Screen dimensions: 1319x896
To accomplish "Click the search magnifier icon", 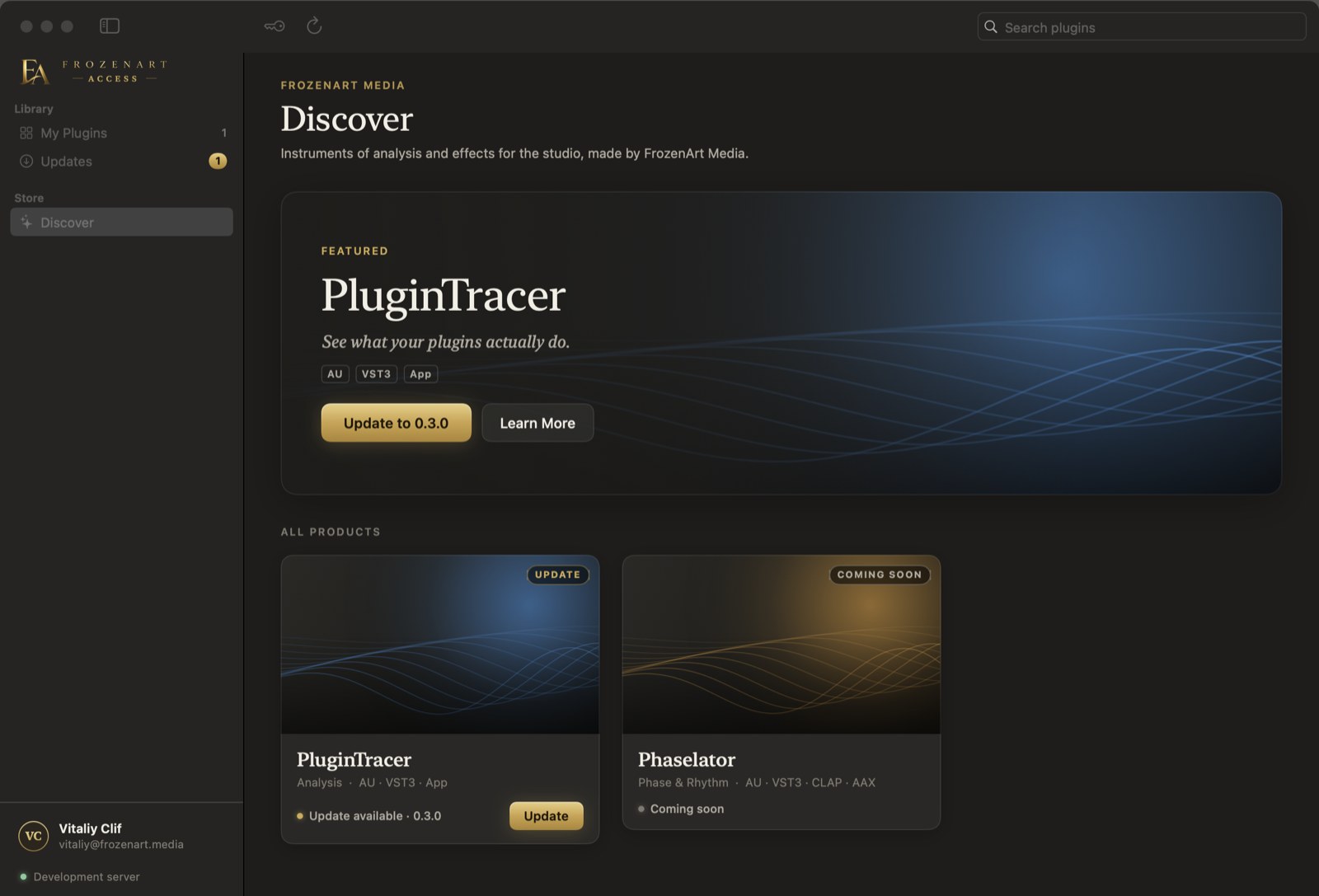I will pos(991,27).
